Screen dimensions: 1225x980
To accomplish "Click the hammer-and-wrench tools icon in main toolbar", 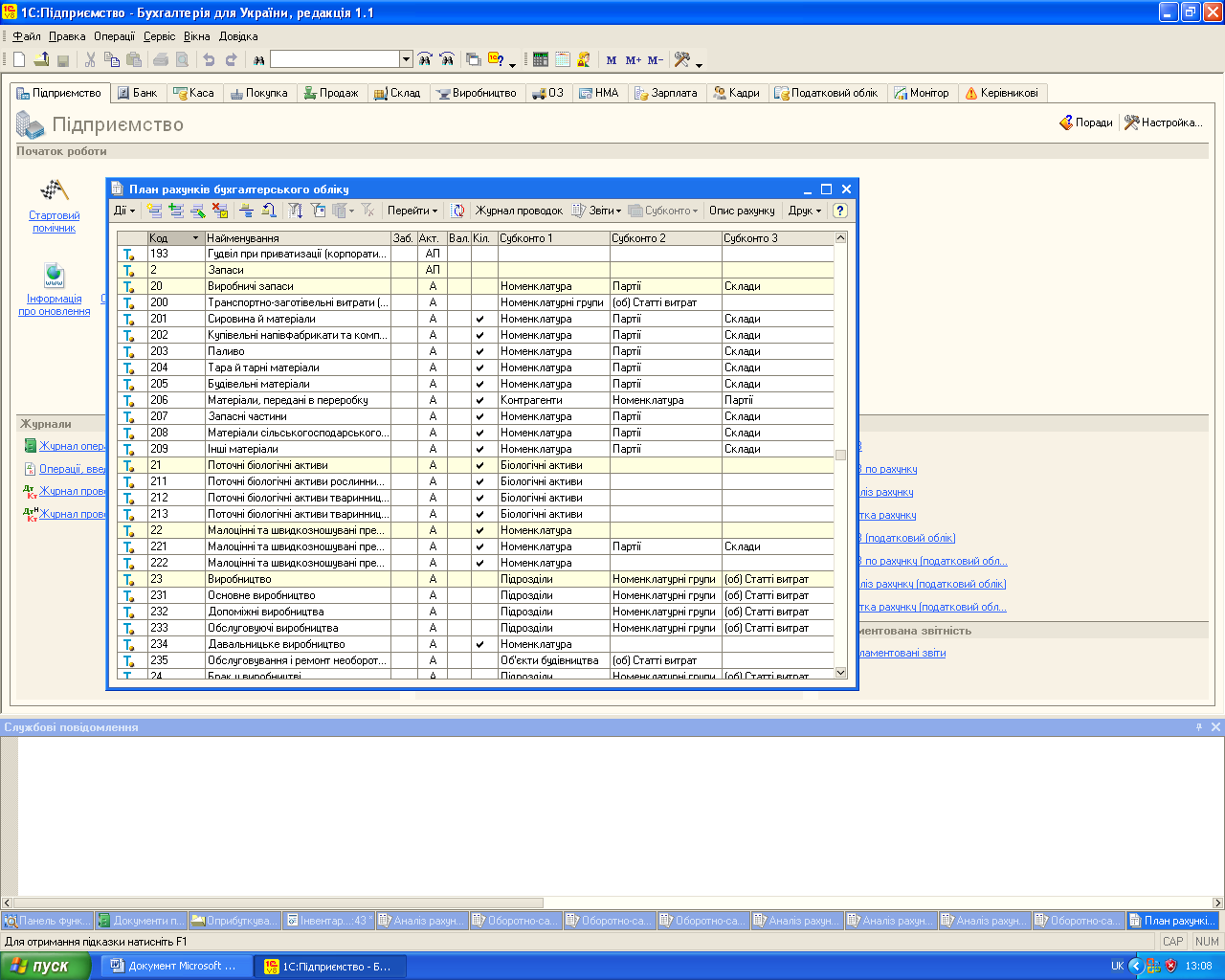I will (682, 59).
